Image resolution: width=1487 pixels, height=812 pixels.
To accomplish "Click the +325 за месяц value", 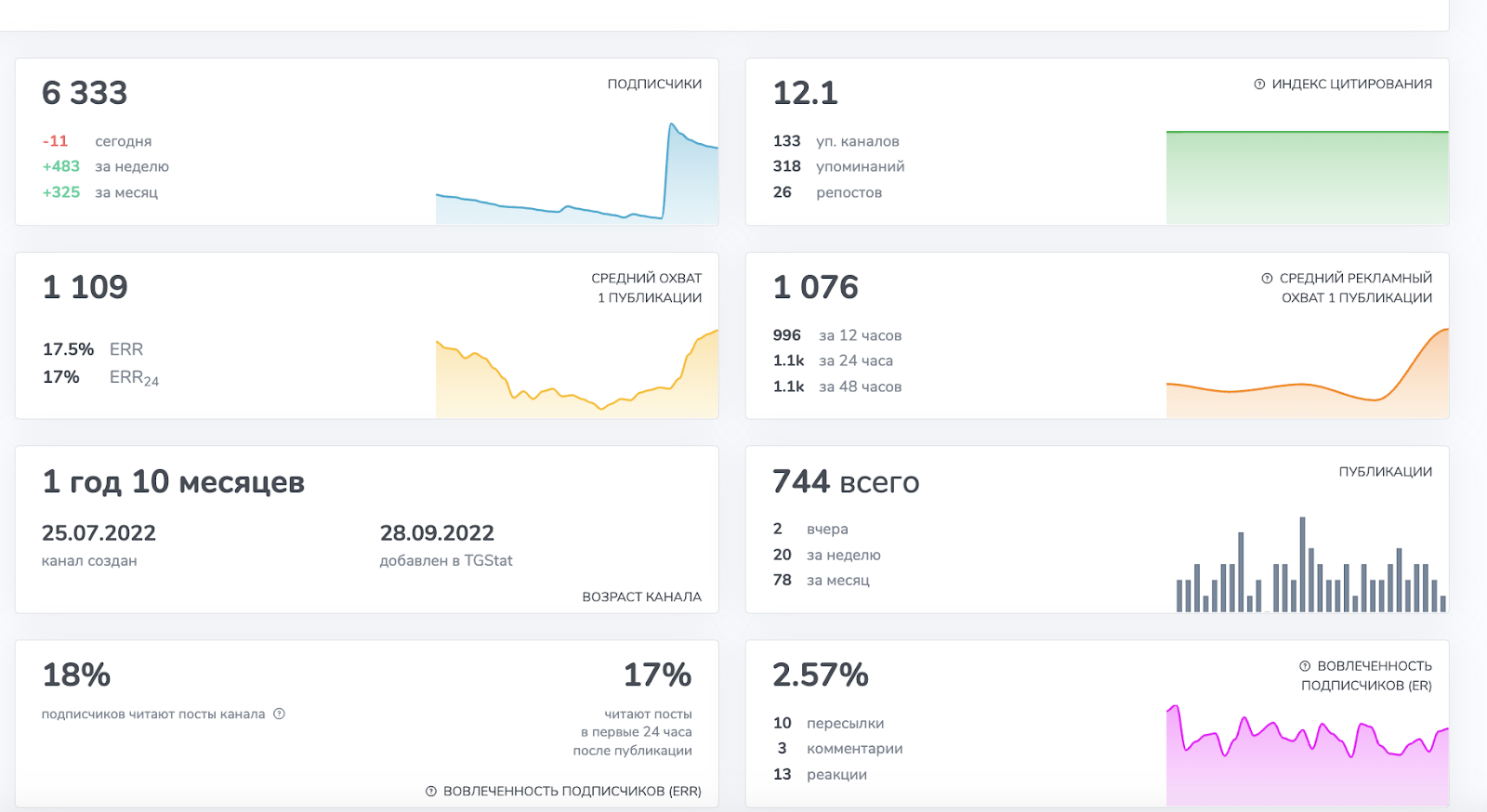I will [x=99, y=192].
